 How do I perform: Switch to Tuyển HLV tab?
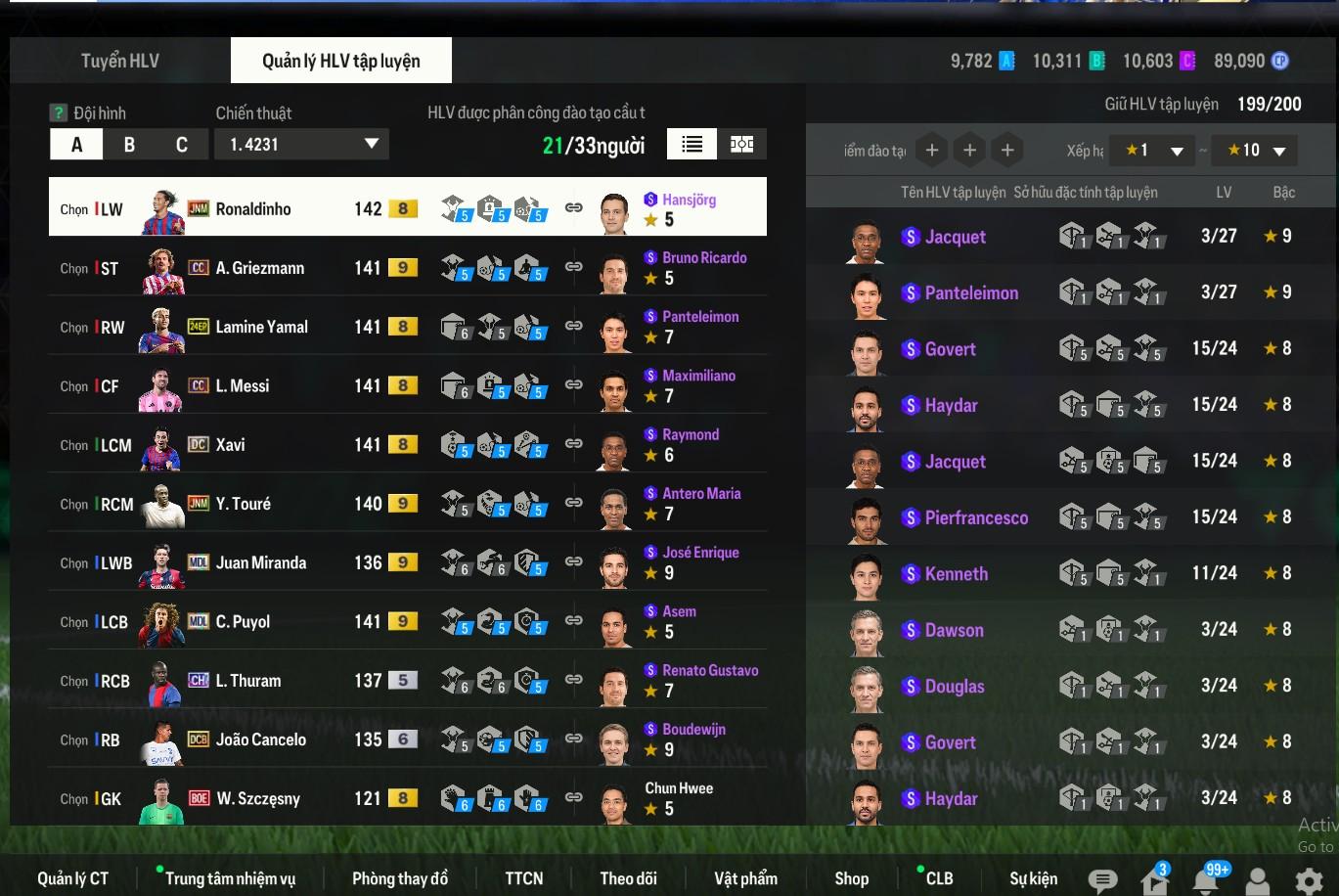click(120, 61)
